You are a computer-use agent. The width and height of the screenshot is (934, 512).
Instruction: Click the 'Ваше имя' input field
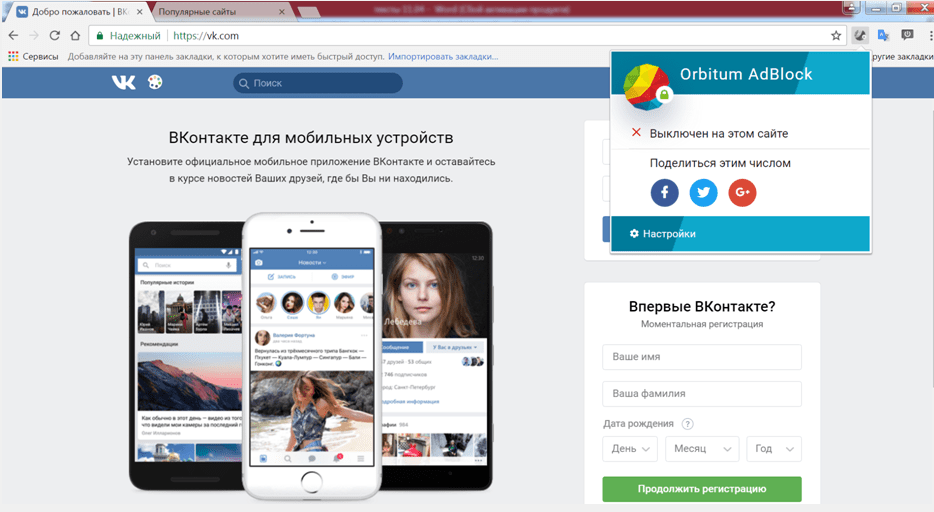click(x=701, y=357)
